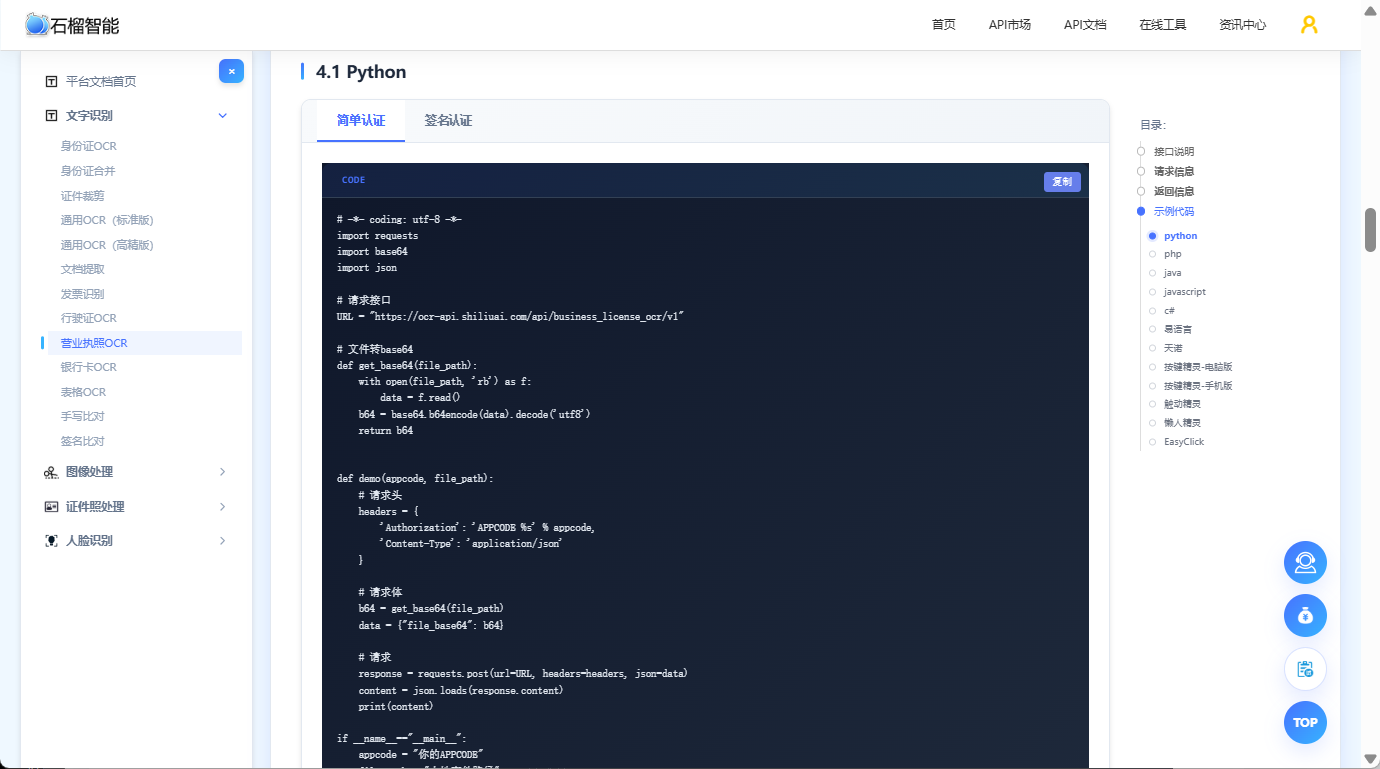
Task: Open 银行卡OCR in the sidebar
Action: pyautogui.click(x=89, y=367)
